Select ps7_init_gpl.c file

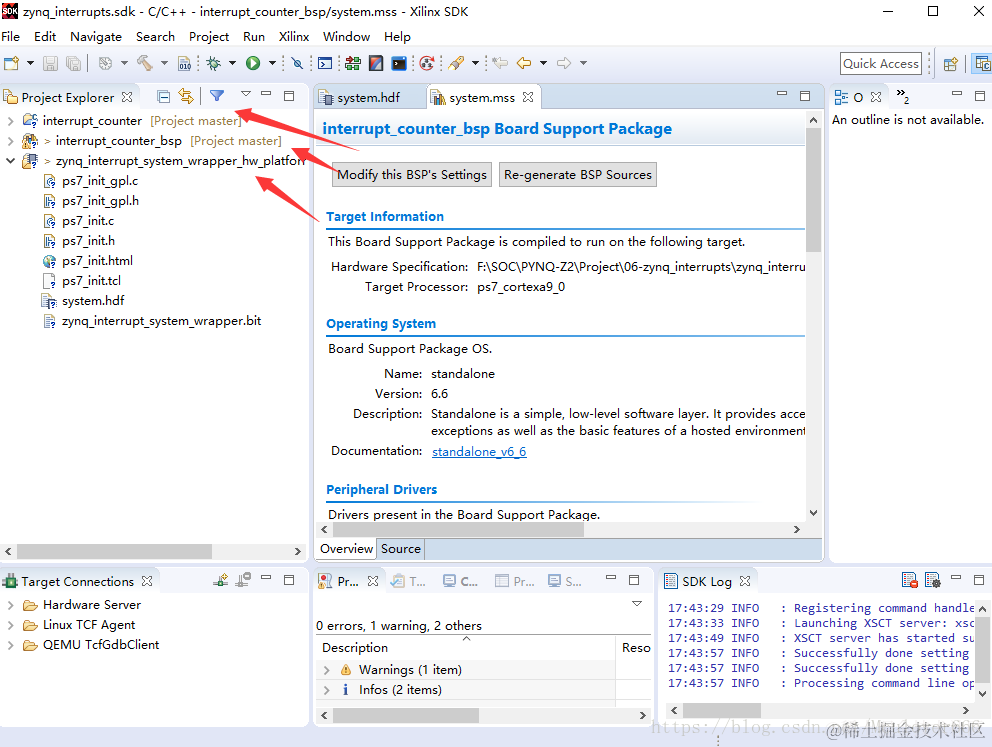click(100, 181)
